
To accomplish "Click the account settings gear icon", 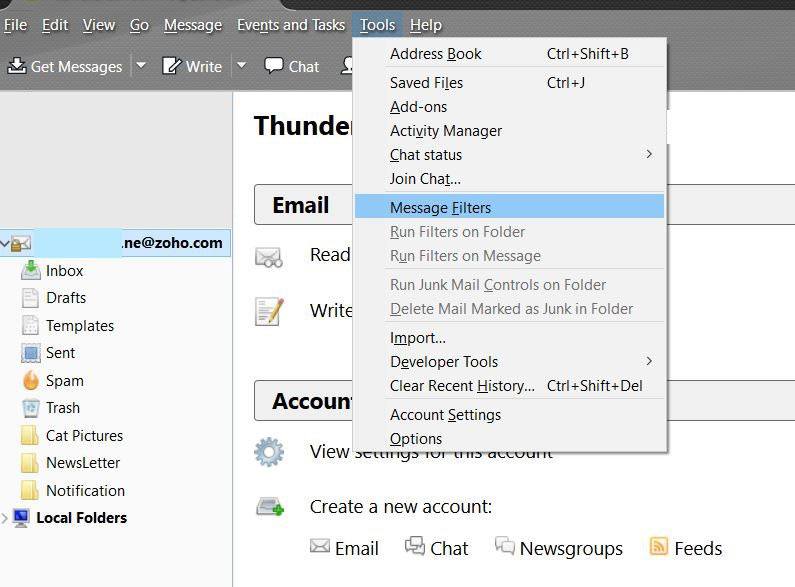I will click(x=269, y=452).
